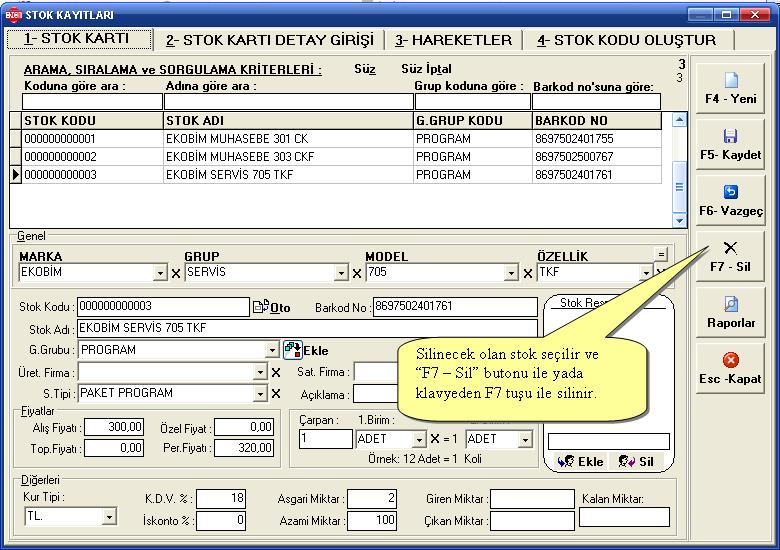Click the Stok Kodu input field
The image size is (780, 550).
tap(163, 307)
